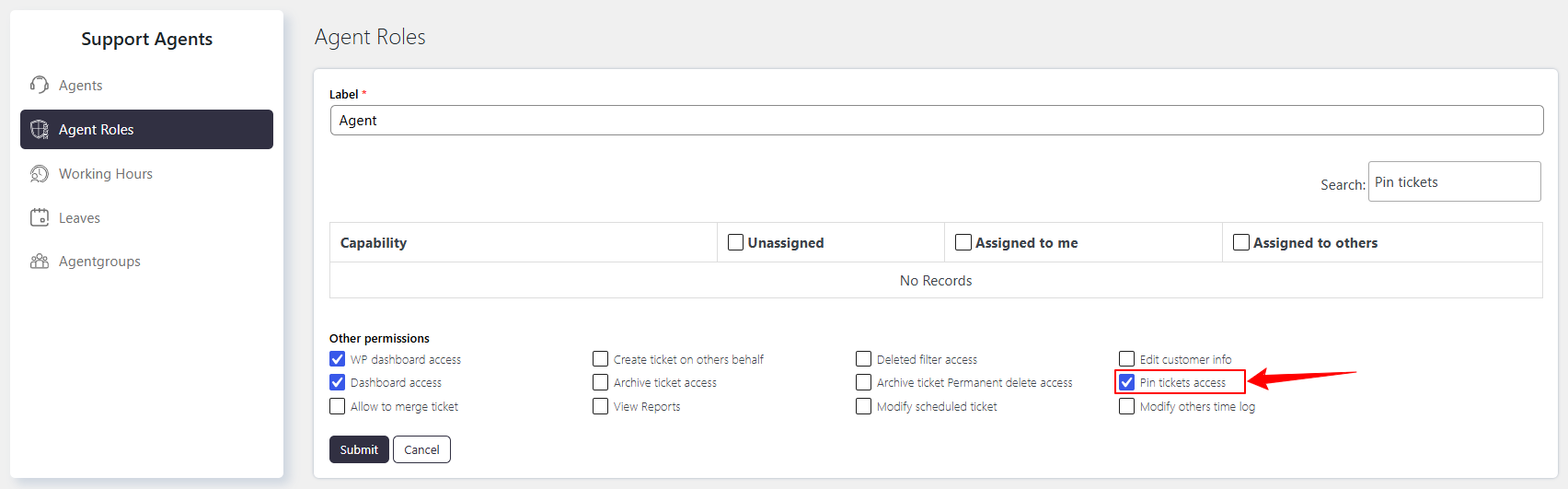
Task: Check the Assigned to others checkbox
Action: pos(1241,242)
